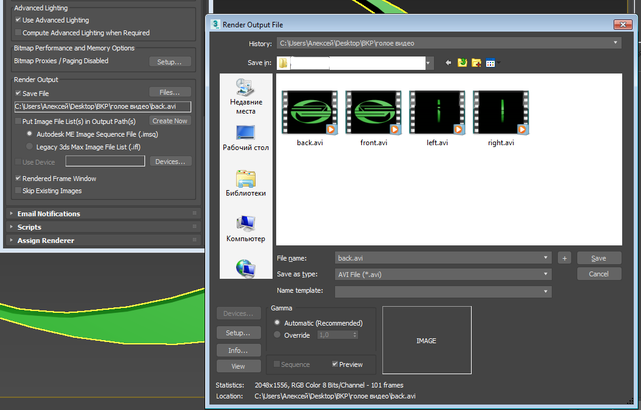Open Recent Places (Недавние места) shortcut
Screen dimensions: 641x410
click(245, 98)
